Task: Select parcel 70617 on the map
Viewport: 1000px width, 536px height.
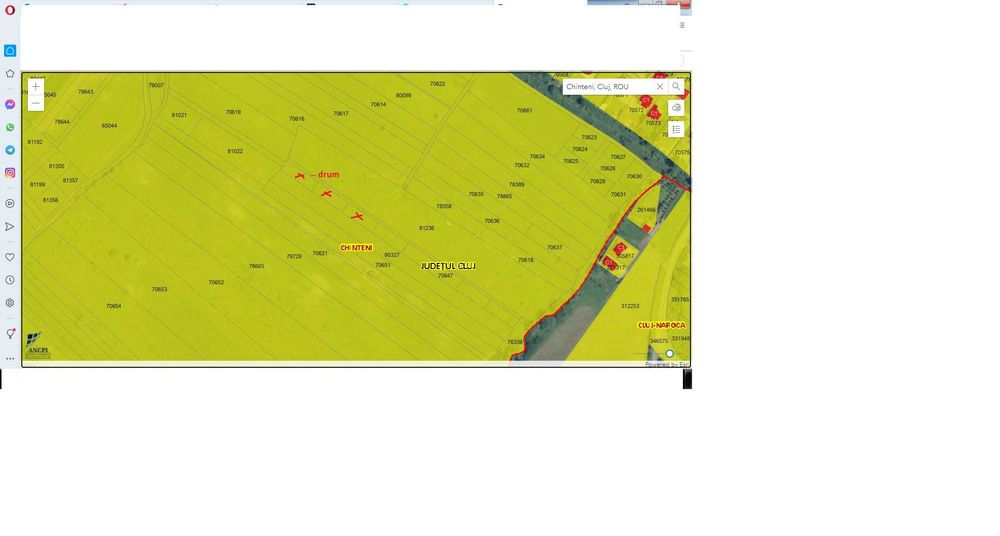Action: (341, 114)
